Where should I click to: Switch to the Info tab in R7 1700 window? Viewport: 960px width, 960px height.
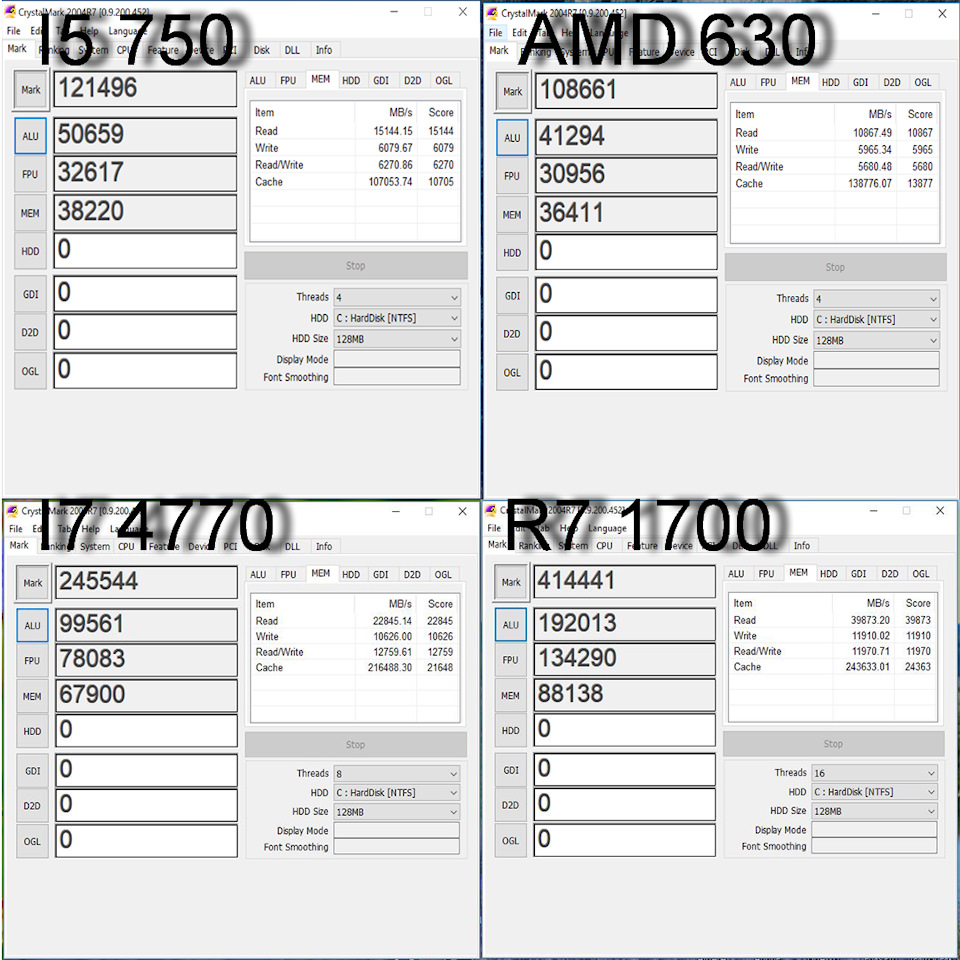click(801, 546)
